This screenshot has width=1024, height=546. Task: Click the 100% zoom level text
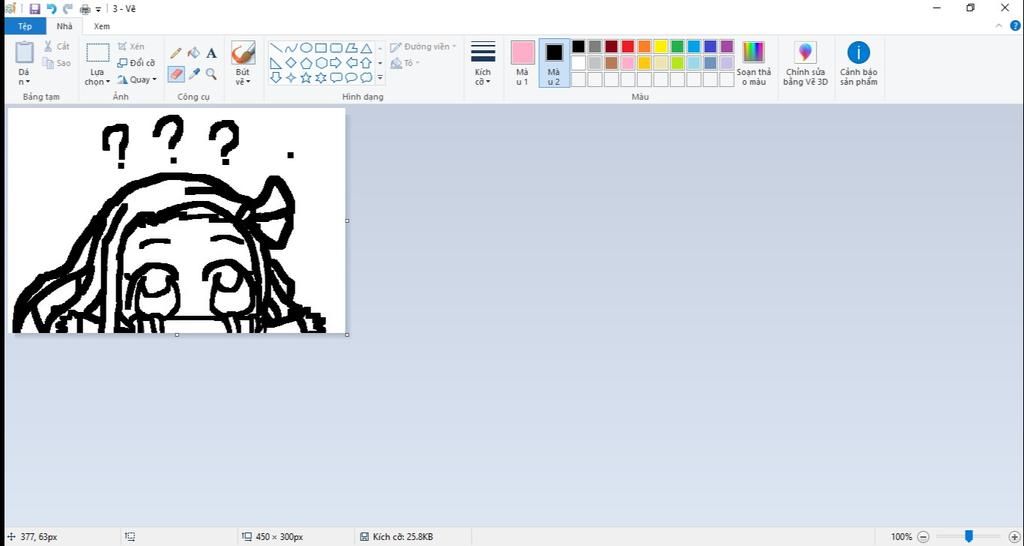click(901, 537)
